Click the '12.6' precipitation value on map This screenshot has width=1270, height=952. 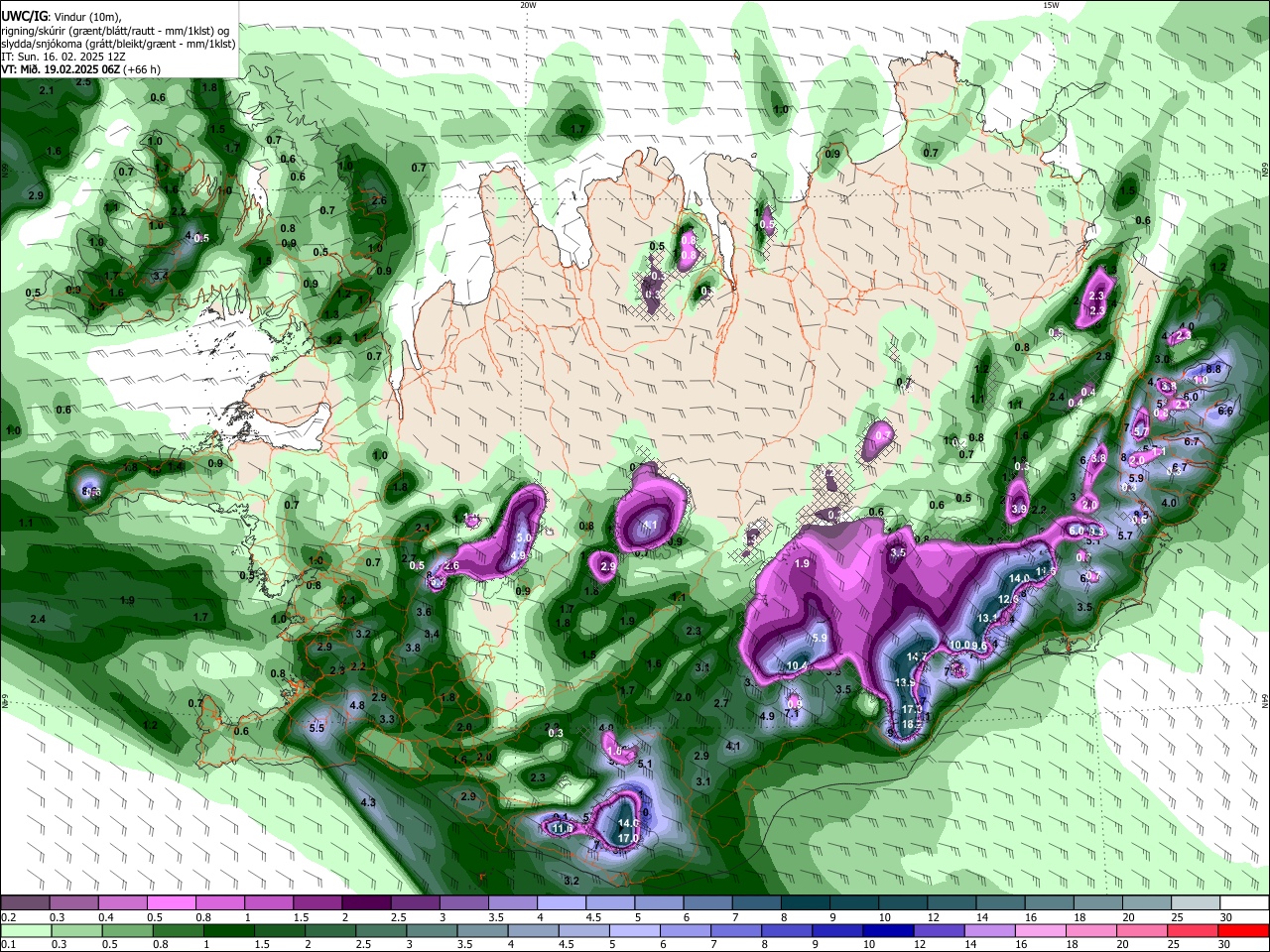coord(1009,599)
